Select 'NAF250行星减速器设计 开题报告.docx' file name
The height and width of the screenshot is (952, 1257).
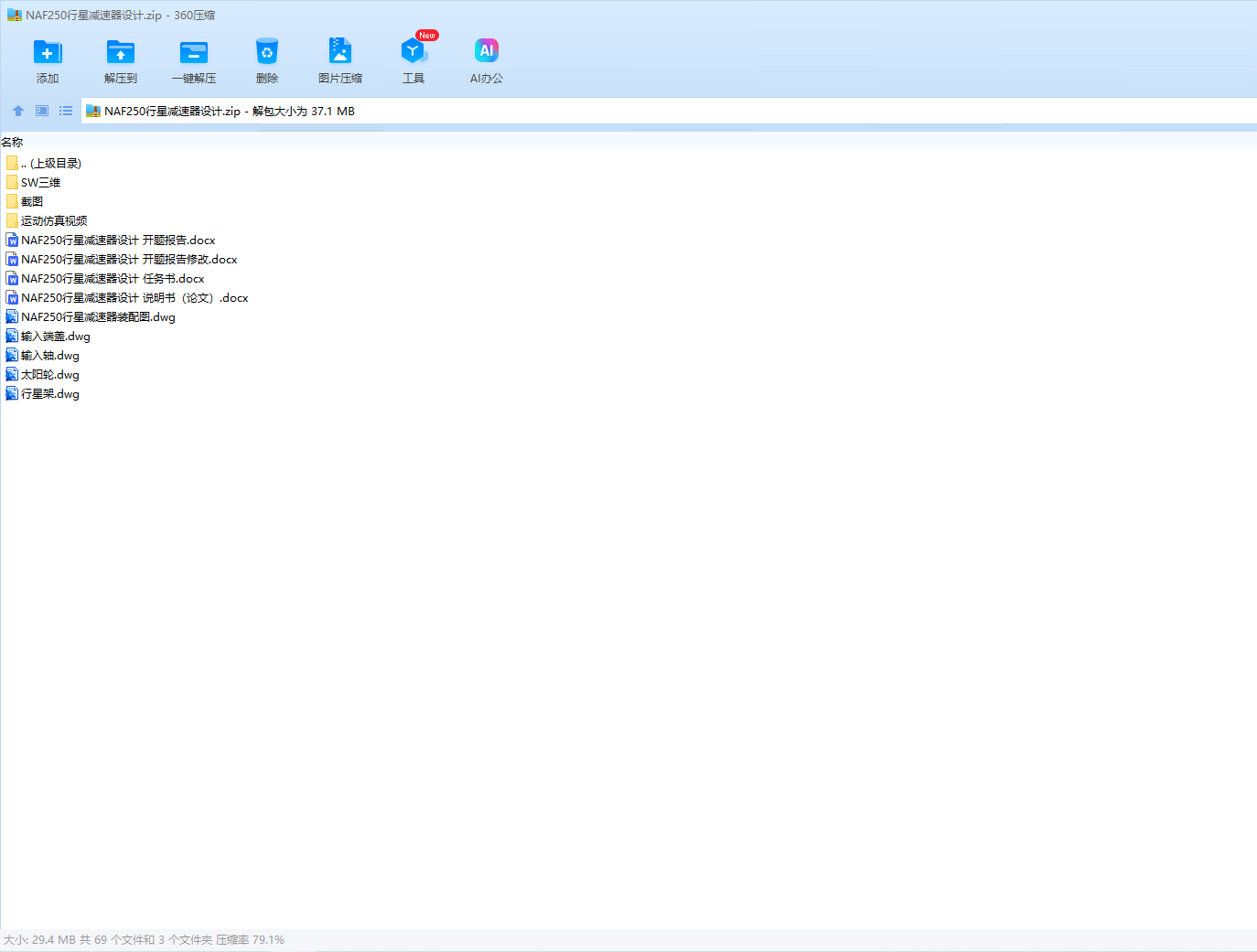(119, 241)
